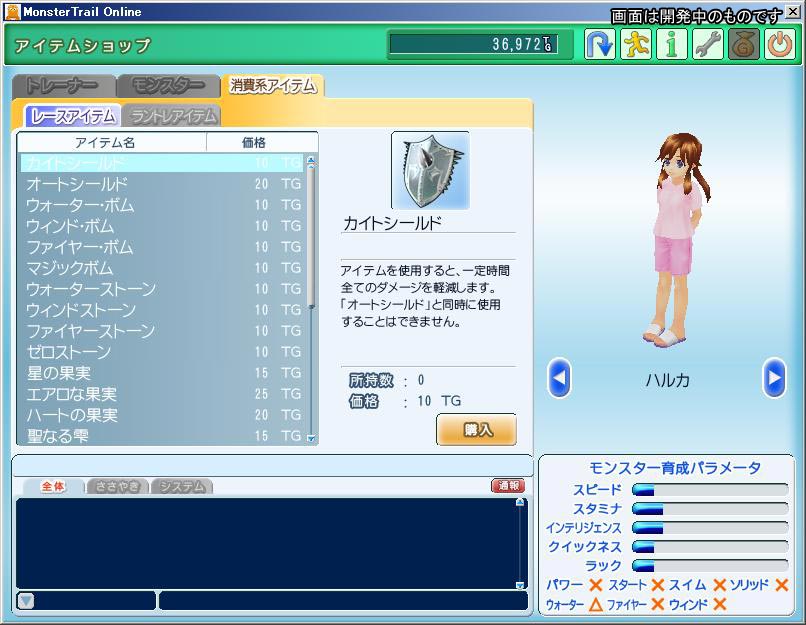Select the 星の果実 item row
The image size is (806, 625).
tap(163, 373)
